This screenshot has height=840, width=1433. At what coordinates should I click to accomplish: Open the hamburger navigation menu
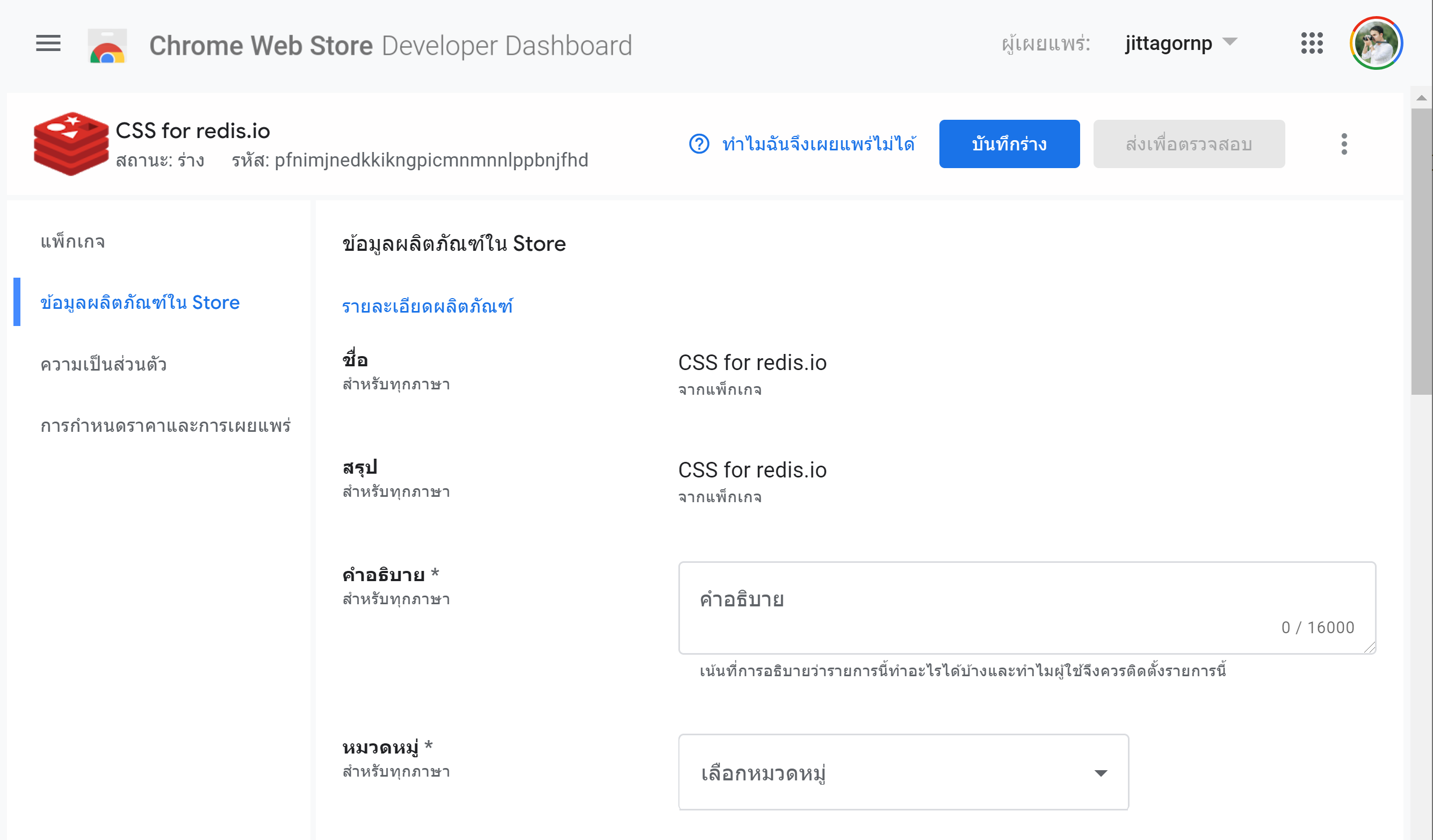(x=48, y=43)
